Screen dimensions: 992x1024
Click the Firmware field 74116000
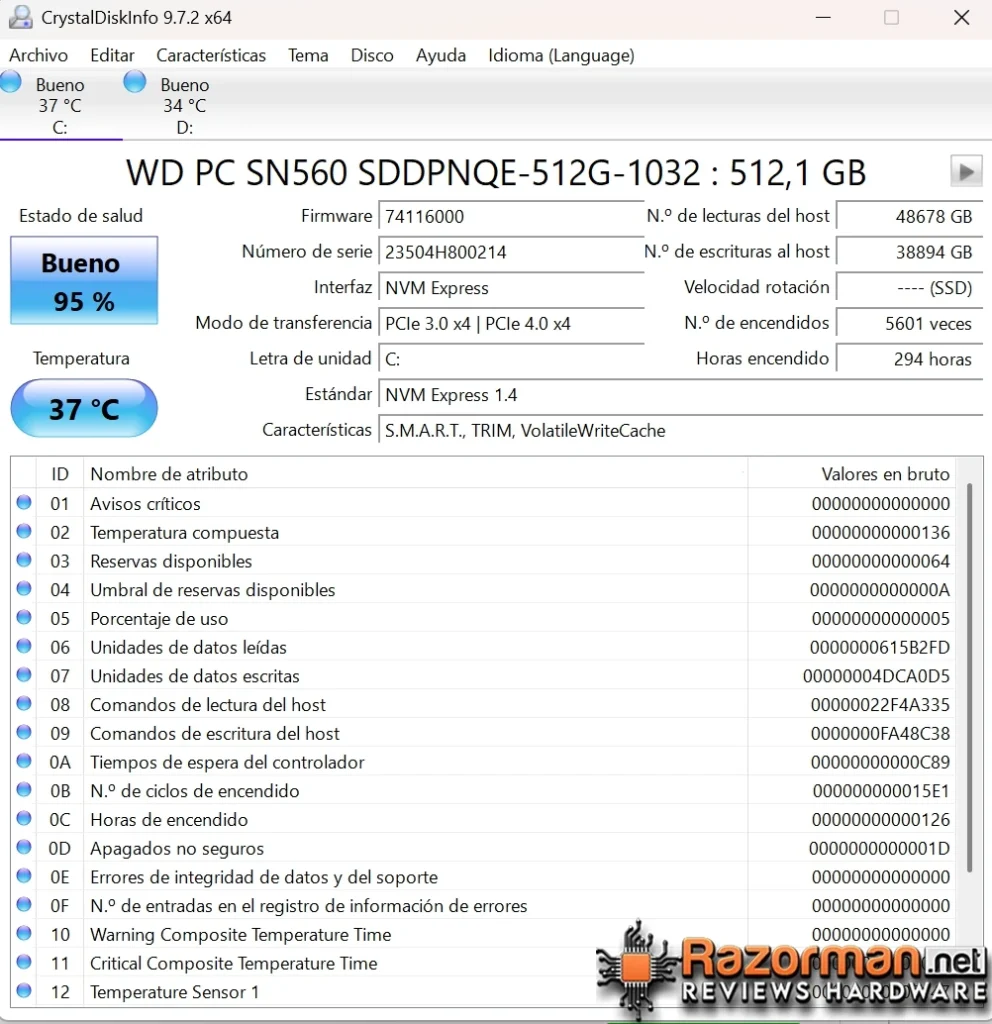coord(511,216)
